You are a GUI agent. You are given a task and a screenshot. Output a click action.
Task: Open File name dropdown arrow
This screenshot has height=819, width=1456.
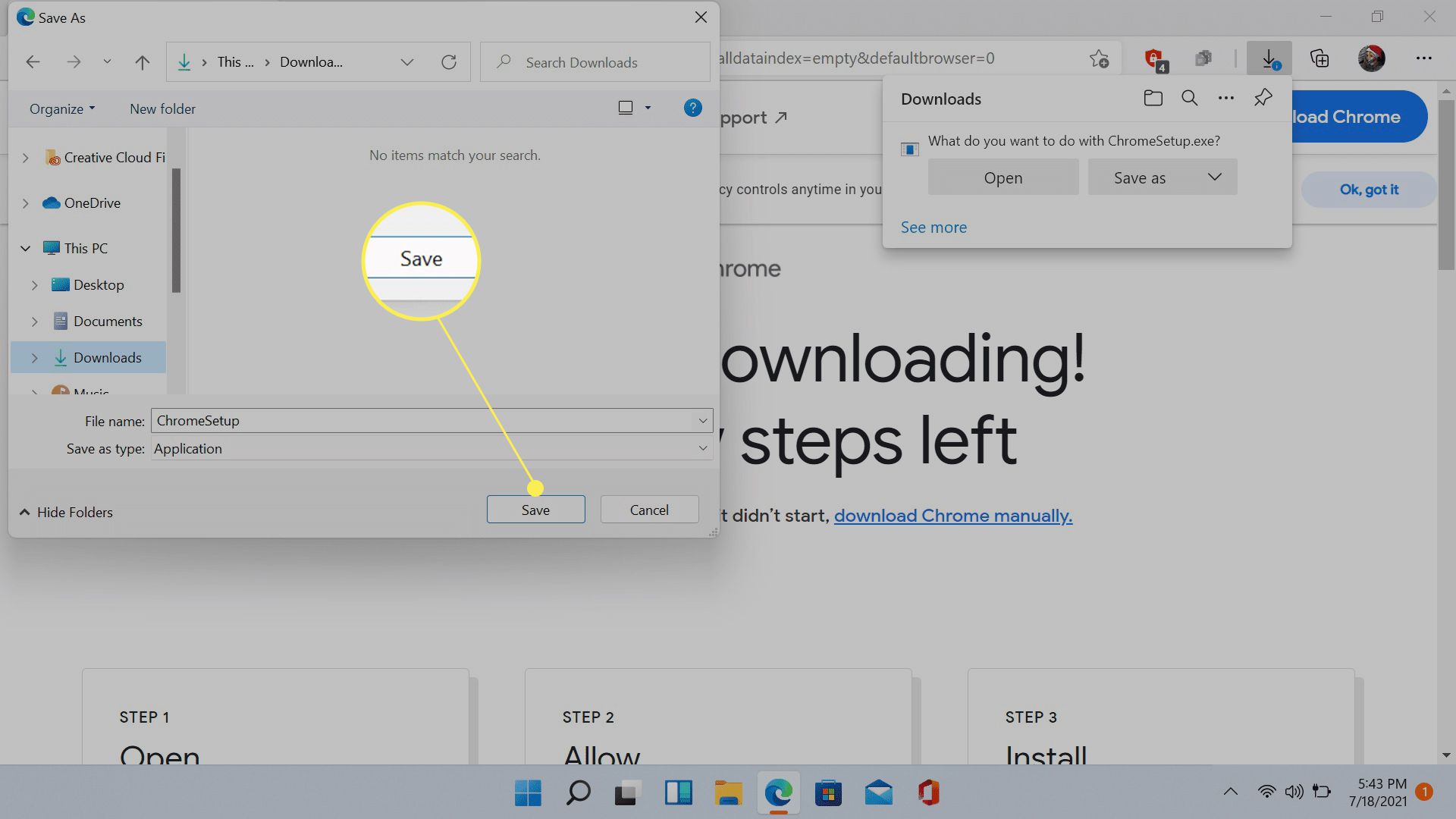pos(703,421)
